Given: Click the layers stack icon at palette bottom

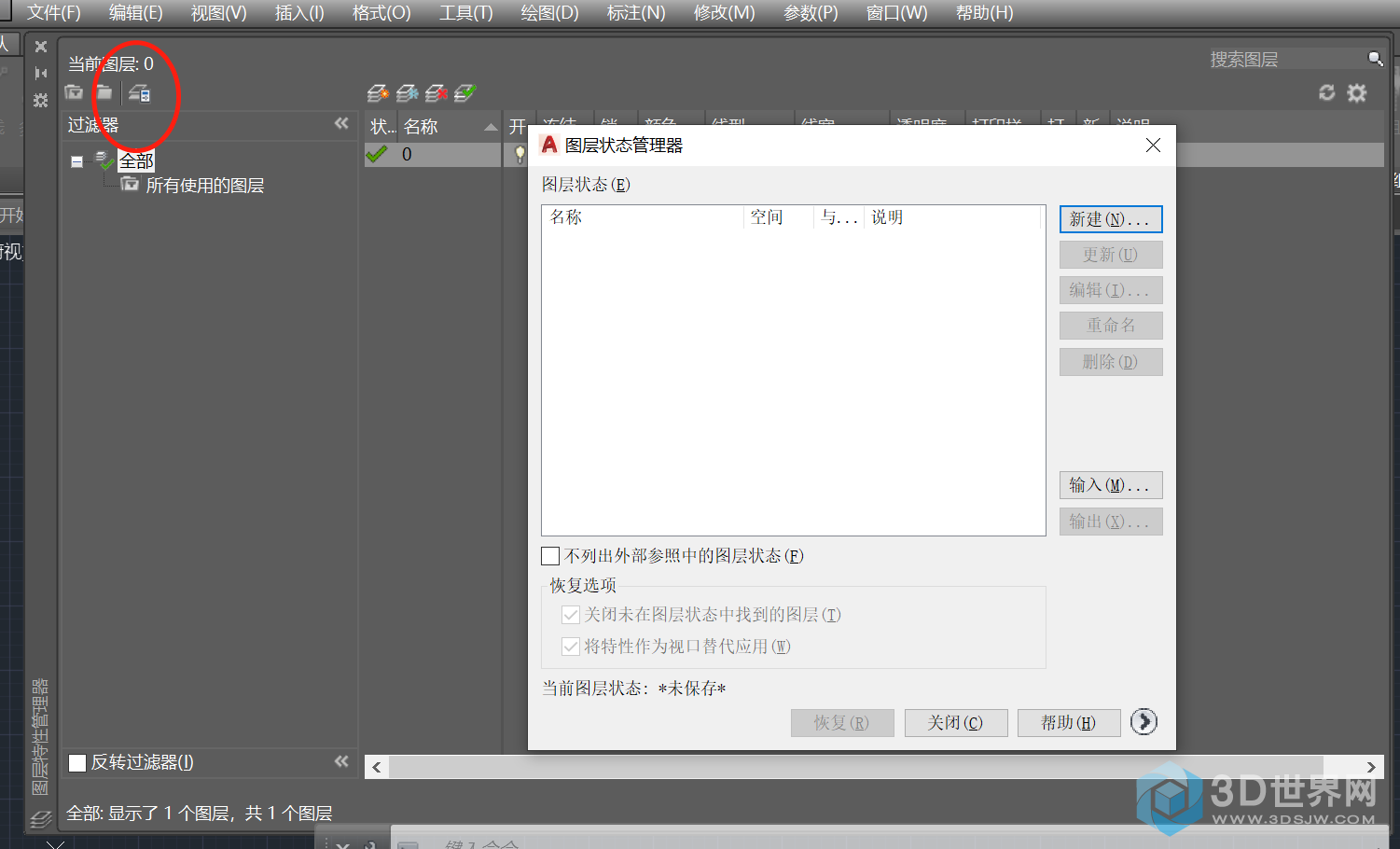Looking at the screenshot, I should [40, 819].
